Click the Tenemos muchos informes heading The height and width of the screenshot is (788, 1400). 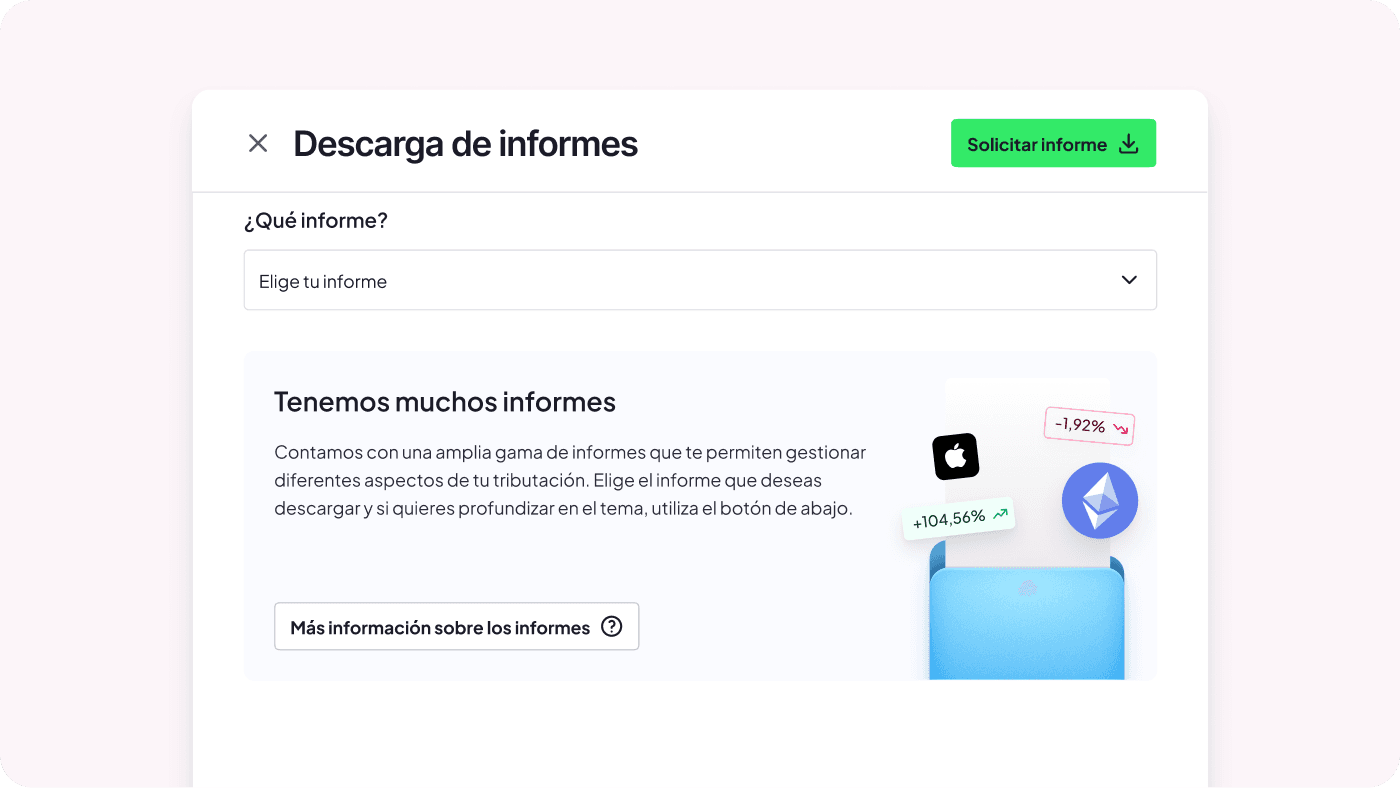[x=444, y=401]
